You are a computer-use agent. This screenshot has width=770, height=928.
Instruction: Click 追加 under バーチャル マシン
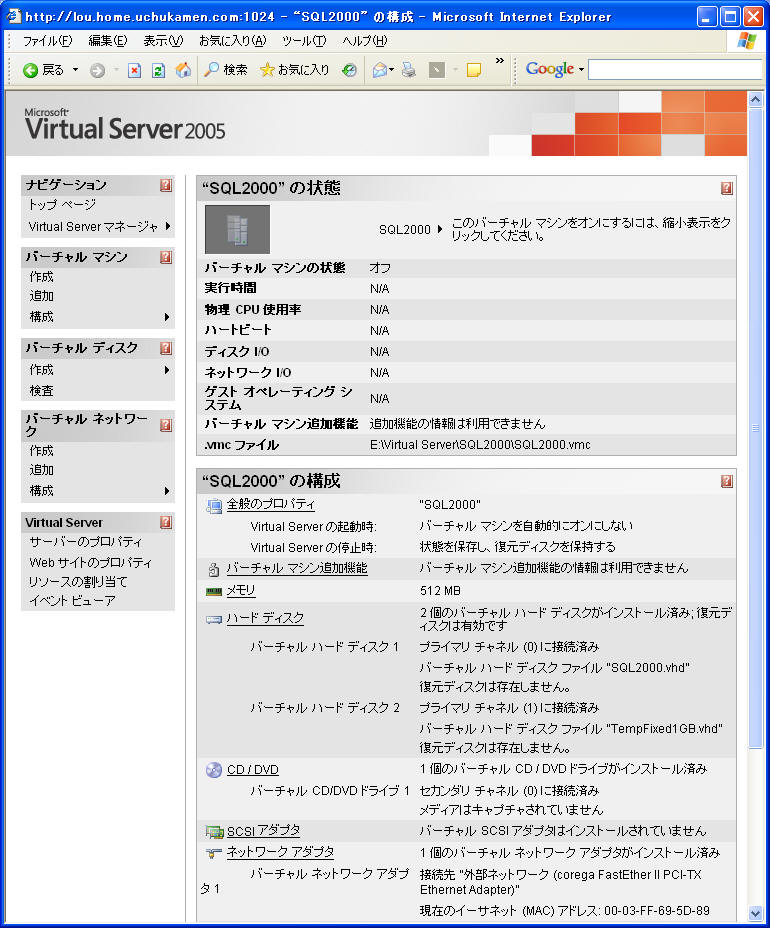point(41,296)
